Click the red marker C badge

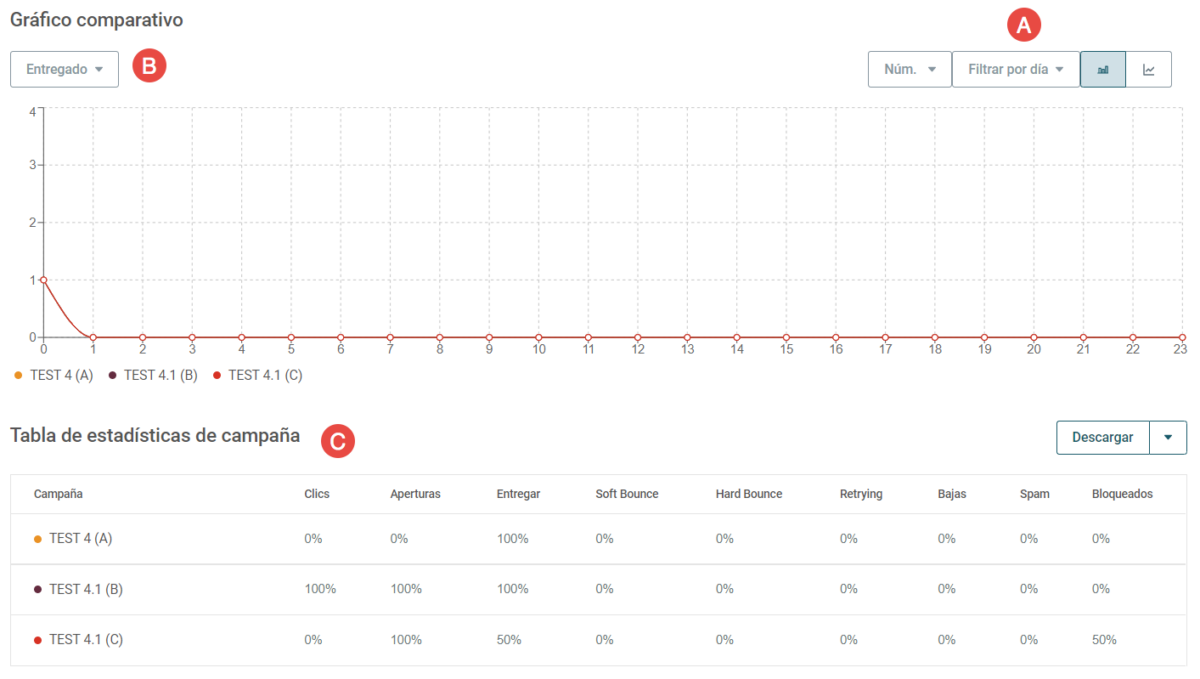click(339, 441)
